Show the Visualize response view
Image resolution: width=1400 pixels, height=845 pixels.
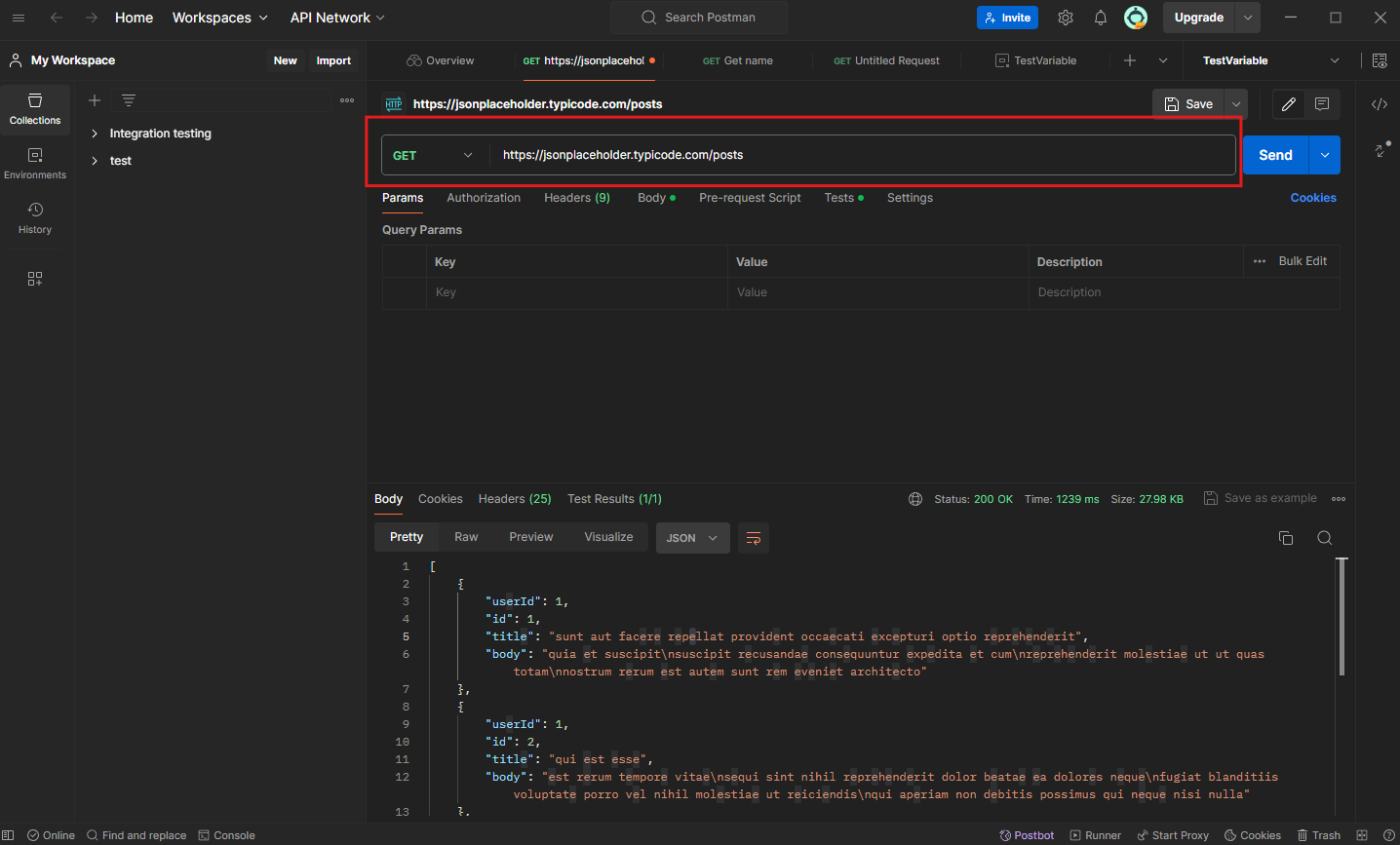click(608, 537)
